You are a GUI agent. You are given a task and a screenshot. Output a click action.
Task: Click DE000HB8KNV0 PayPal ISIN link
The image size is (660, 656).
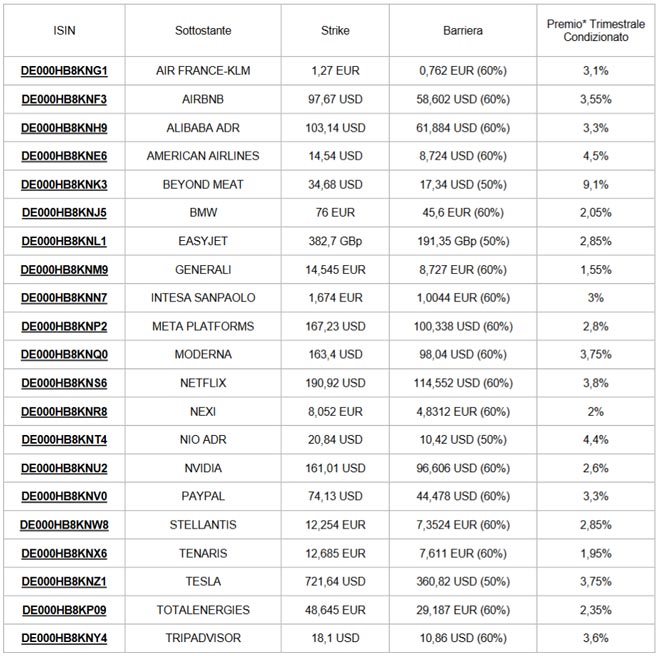point(64,497)
